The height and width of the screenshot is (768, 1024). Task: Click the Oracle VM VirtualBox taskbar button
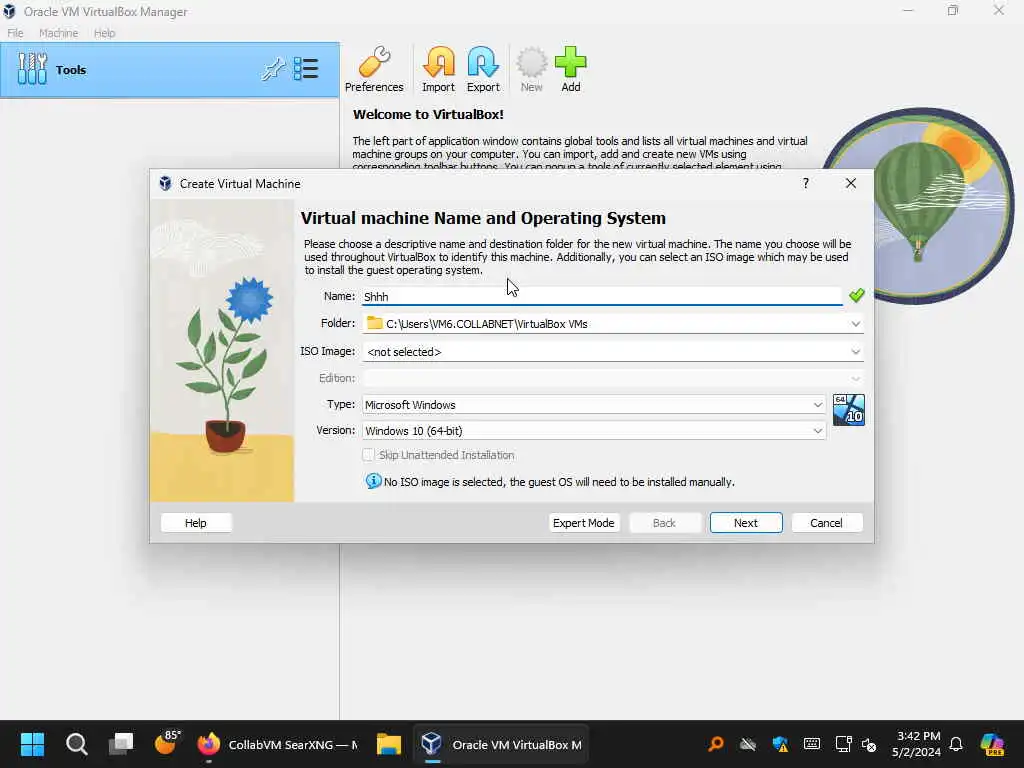501,744
